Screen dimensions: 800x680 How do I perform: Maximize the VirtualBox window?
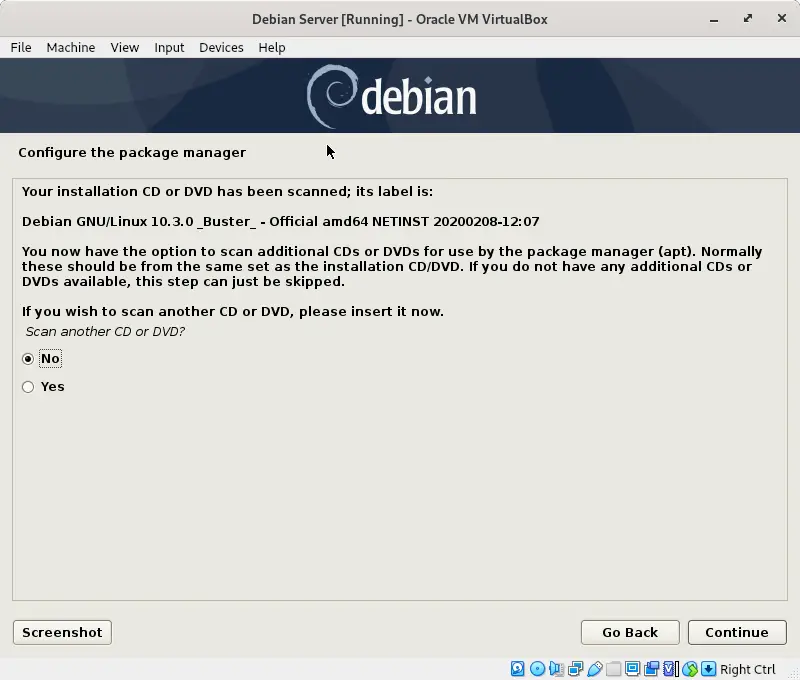[747, 19]
